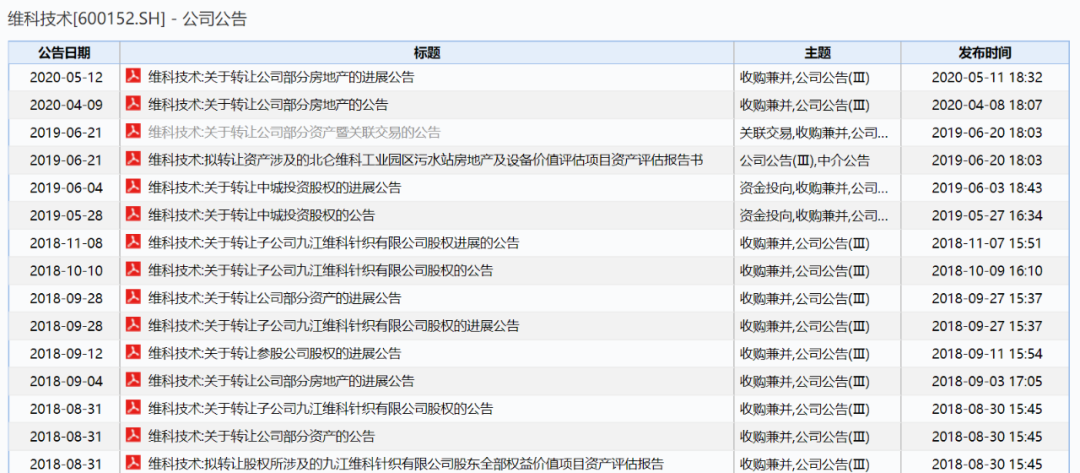Click publish time 2018-10-09 16:10
The width and height of the screenshot is (1080, 473).
tap(987, 270)
